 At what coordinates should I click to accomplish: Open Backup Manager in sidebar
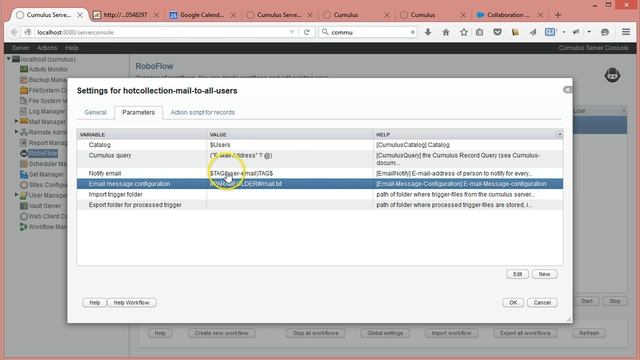point(43,80)
